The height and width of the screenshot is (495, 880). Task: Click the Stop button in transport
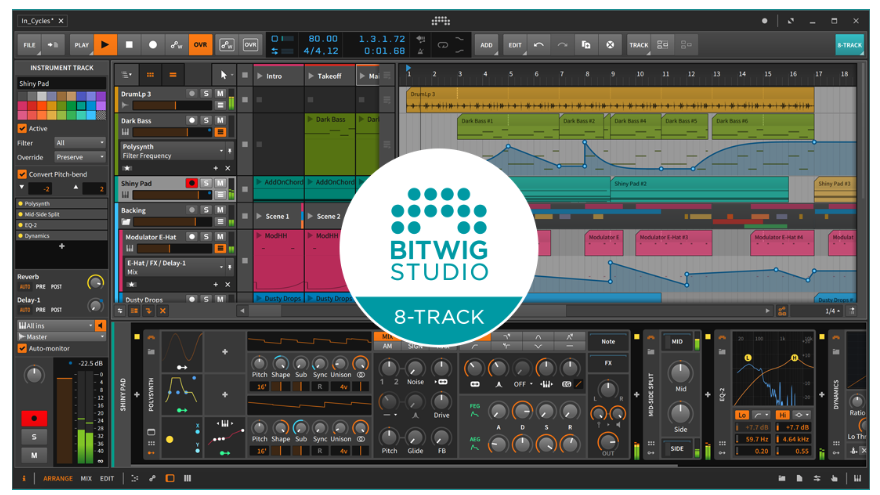point(129,44)
